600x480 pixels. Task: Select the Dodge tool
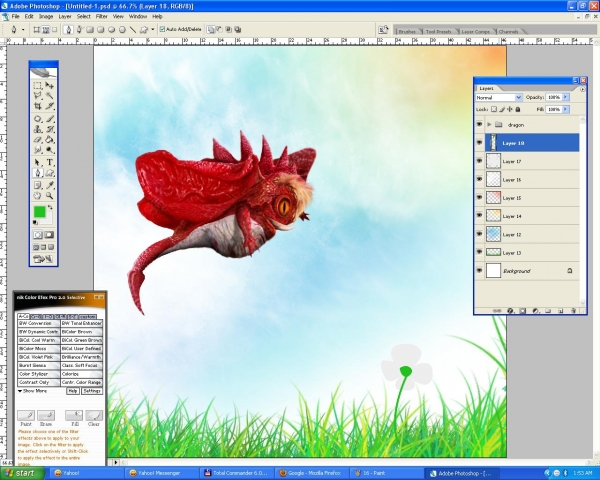coord(50,150)
